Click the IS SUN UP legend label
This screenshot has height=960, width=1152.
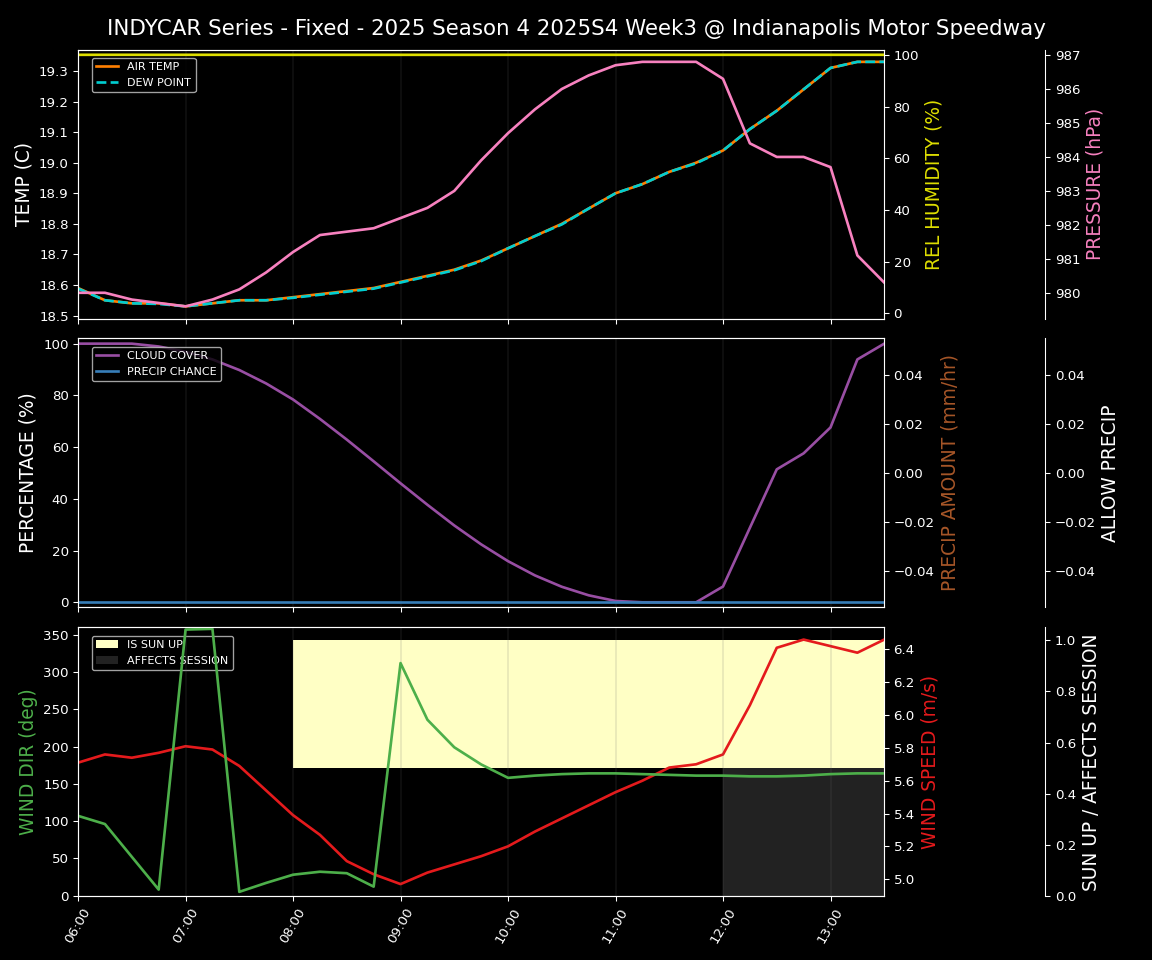155,644
